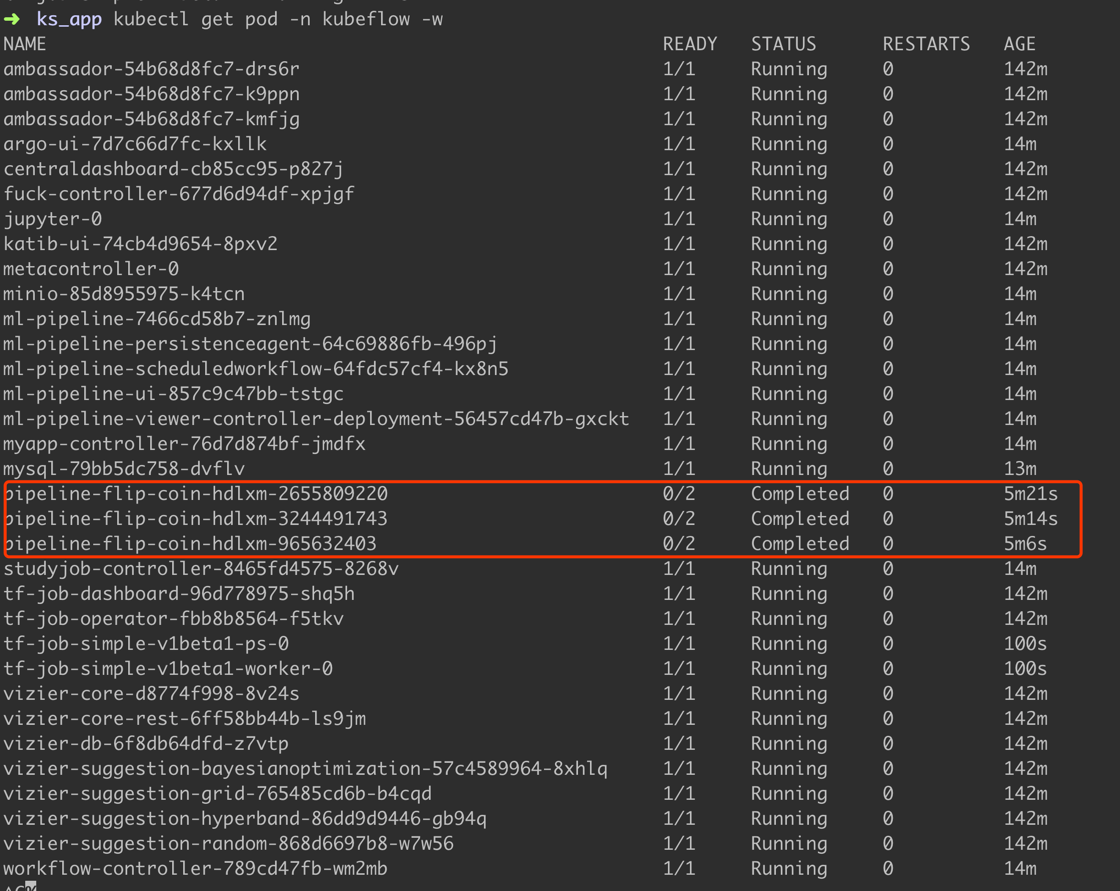The width and height of the screenshot is (1120, 891).
Task: Click pod name pipeline-flip-coin-hdlxm-2655809220
Action: click(196, 494)
